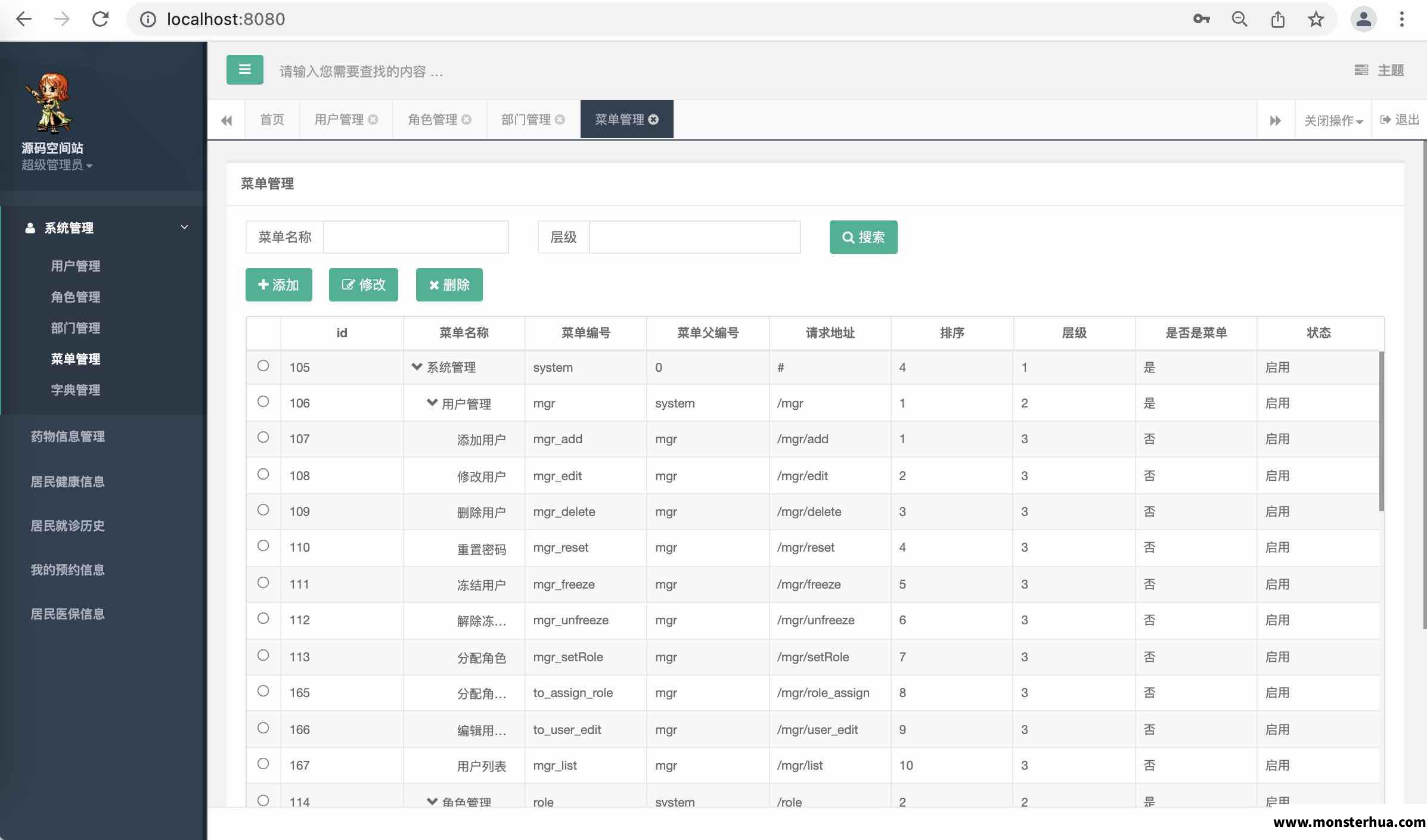Bookmark this page with star icon
The height and width of the screenshot is (840, 1427).
tap(1316, 19)
